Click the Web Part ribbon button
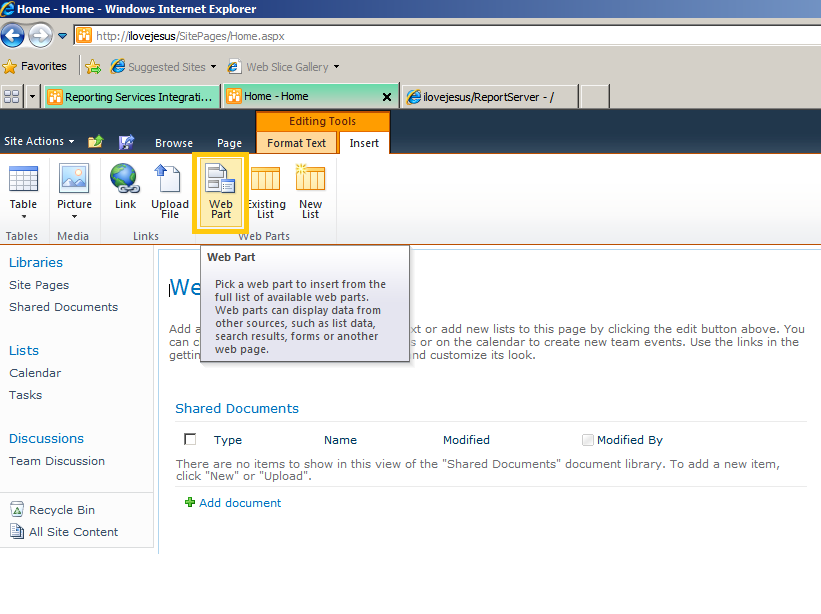 click(220, 193)
